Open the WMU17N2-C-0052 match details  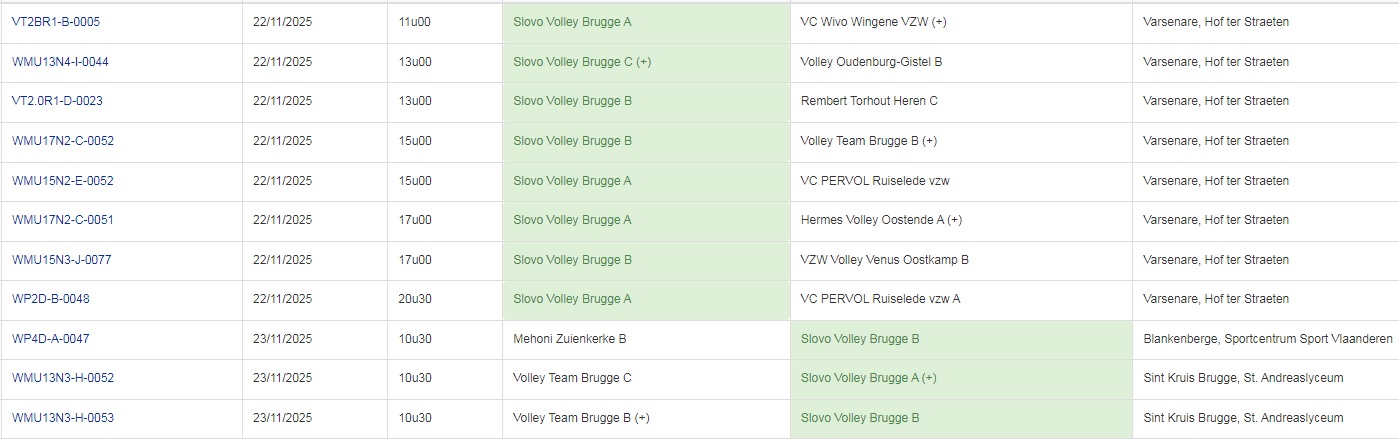[x=63, y=141]
